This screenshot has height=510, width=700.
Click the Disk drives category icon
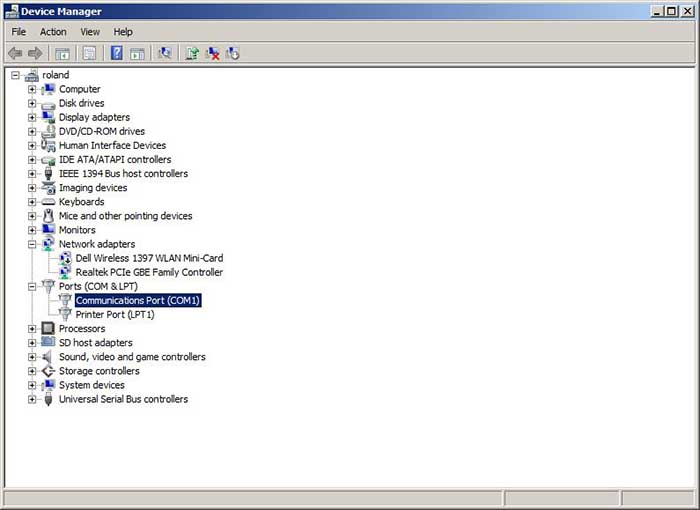[48, 104]
